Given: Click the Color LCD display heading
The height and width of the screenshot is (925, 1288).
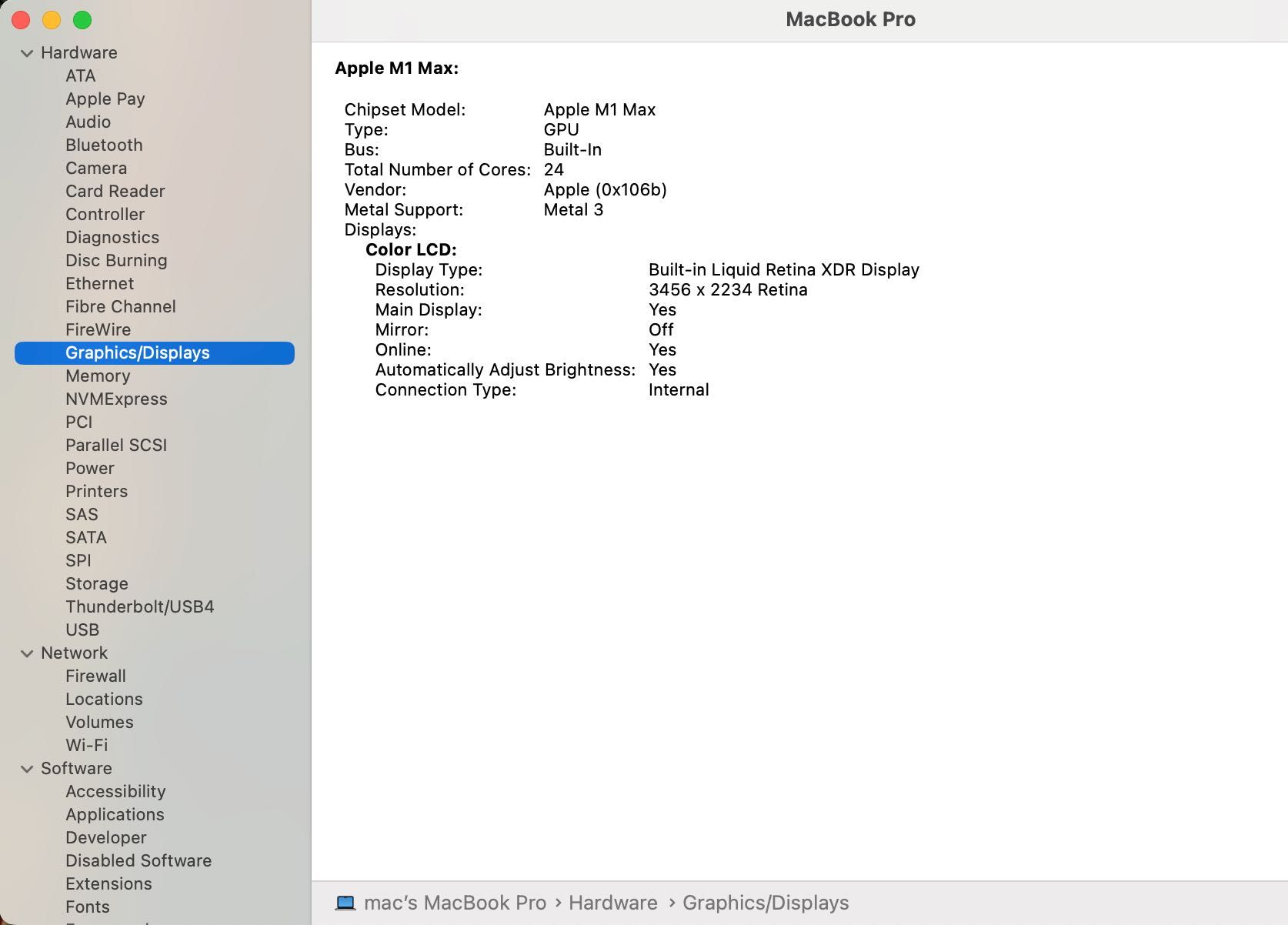Looking at the screenshot, I should click(x=412, y=249).
